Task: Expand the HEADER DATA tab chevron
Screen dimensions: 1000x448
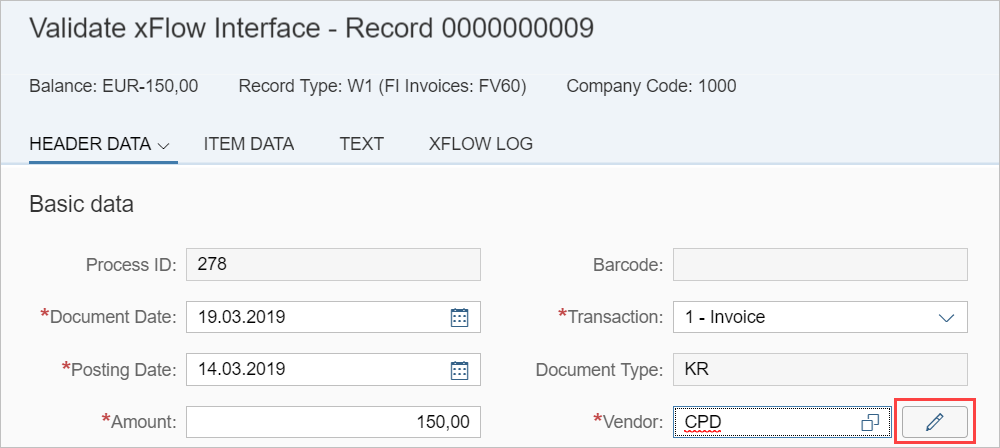Action: (165, 145)
